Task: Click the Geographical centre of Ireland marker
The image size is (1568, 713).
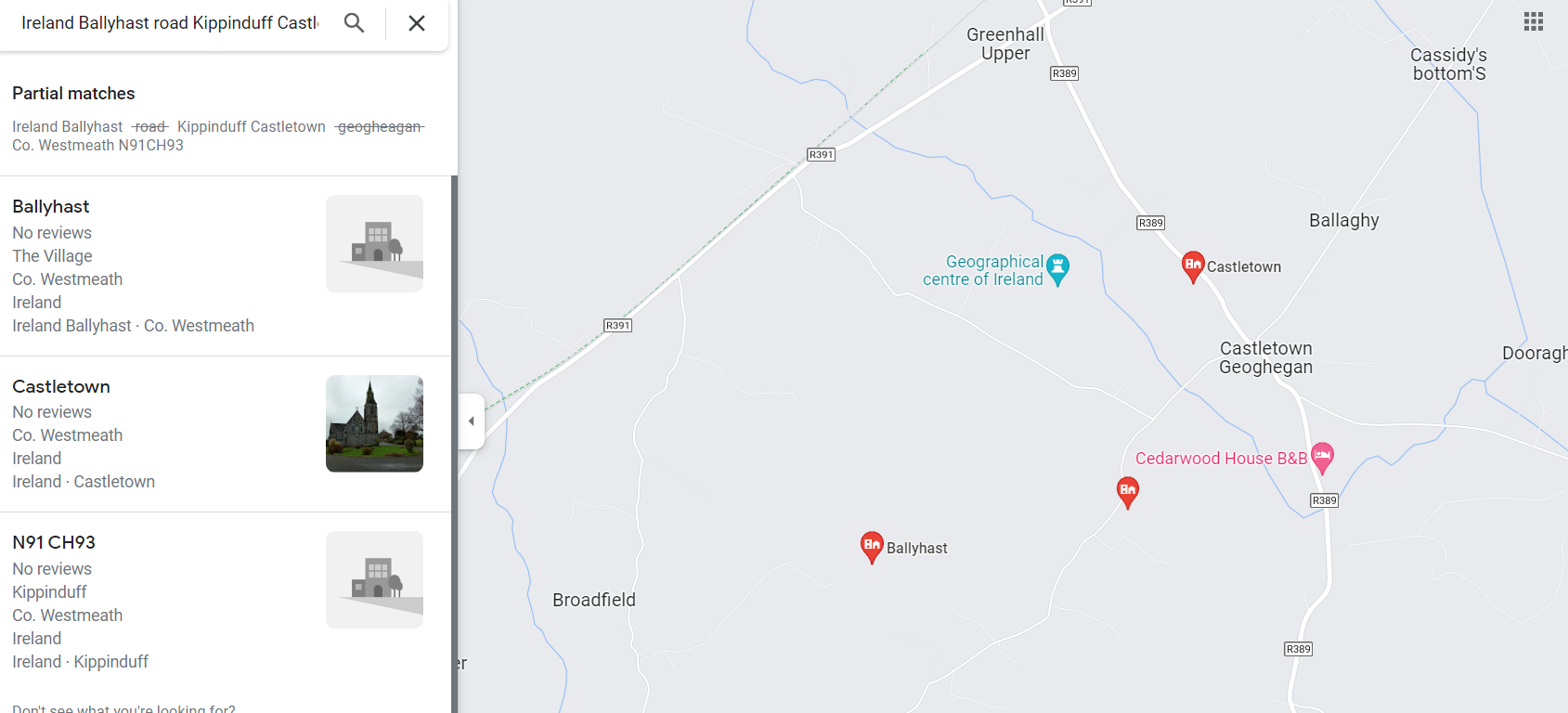Action: [x=1057, y=270]
